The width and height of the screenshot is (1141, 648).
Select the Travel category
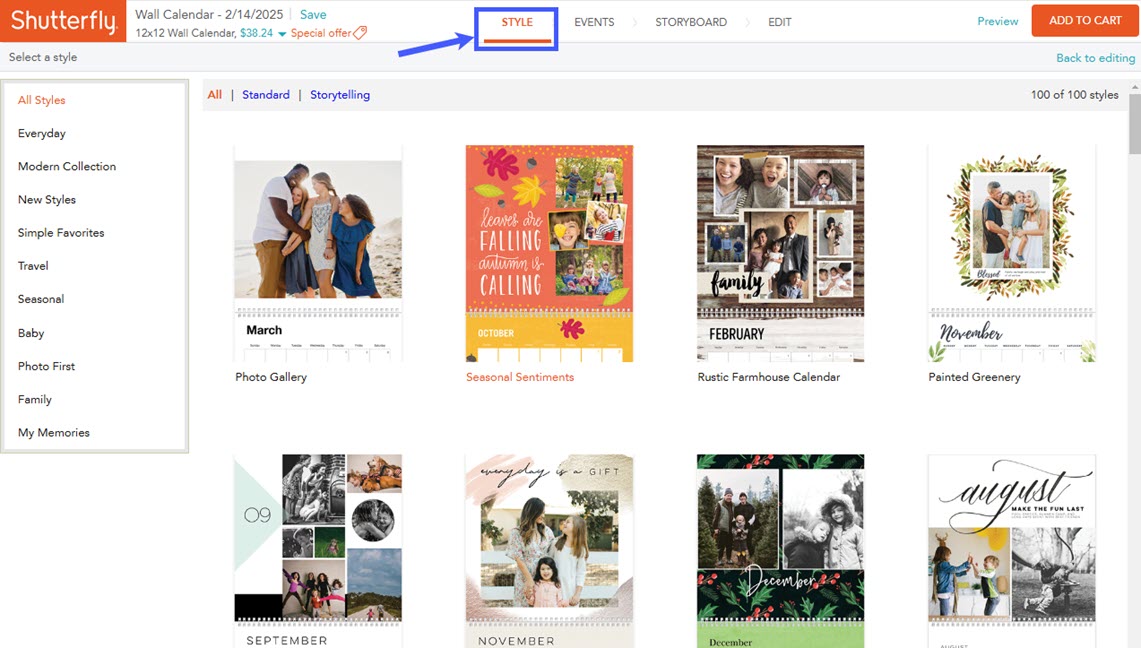point(33,265)
